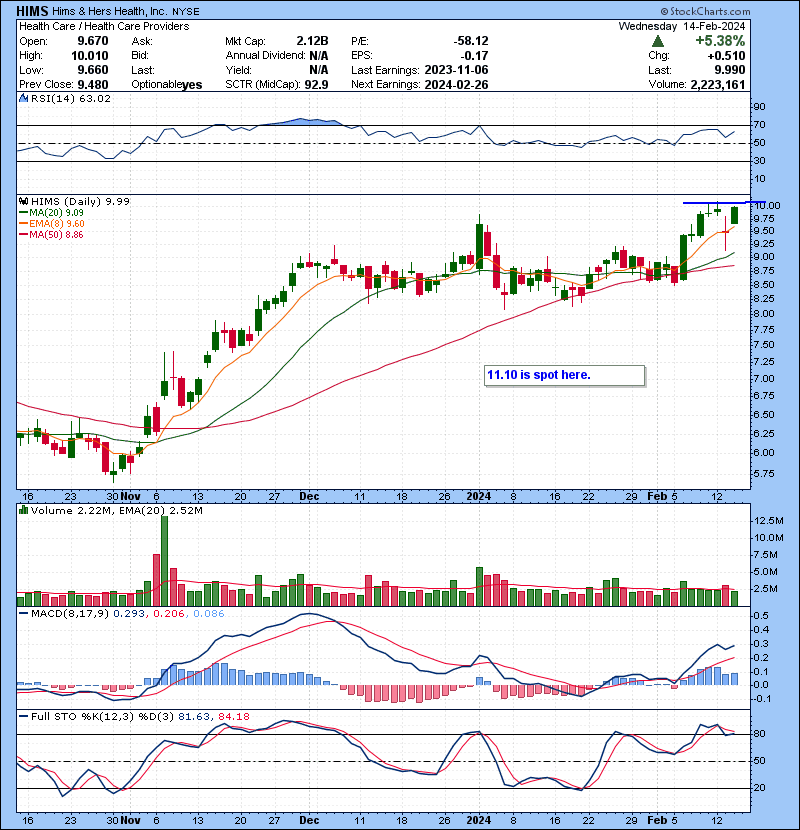Image resolution: width=800 pixels, height=830 pixels.
Task: Click the +5.38% percent change value
Action: coord(720,41)
